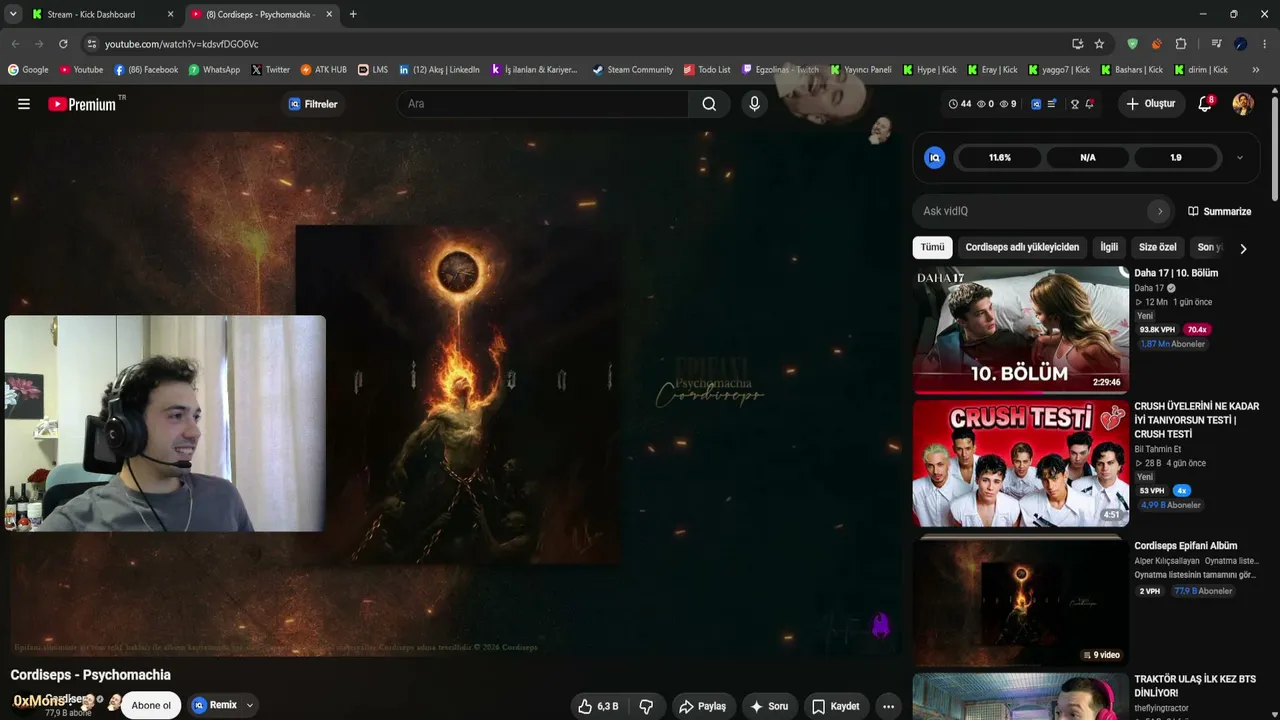Open the Extensions puzzle icon
Image resolution: width=1280 pixels, height=720 pixels.
tap(1181, 44)
